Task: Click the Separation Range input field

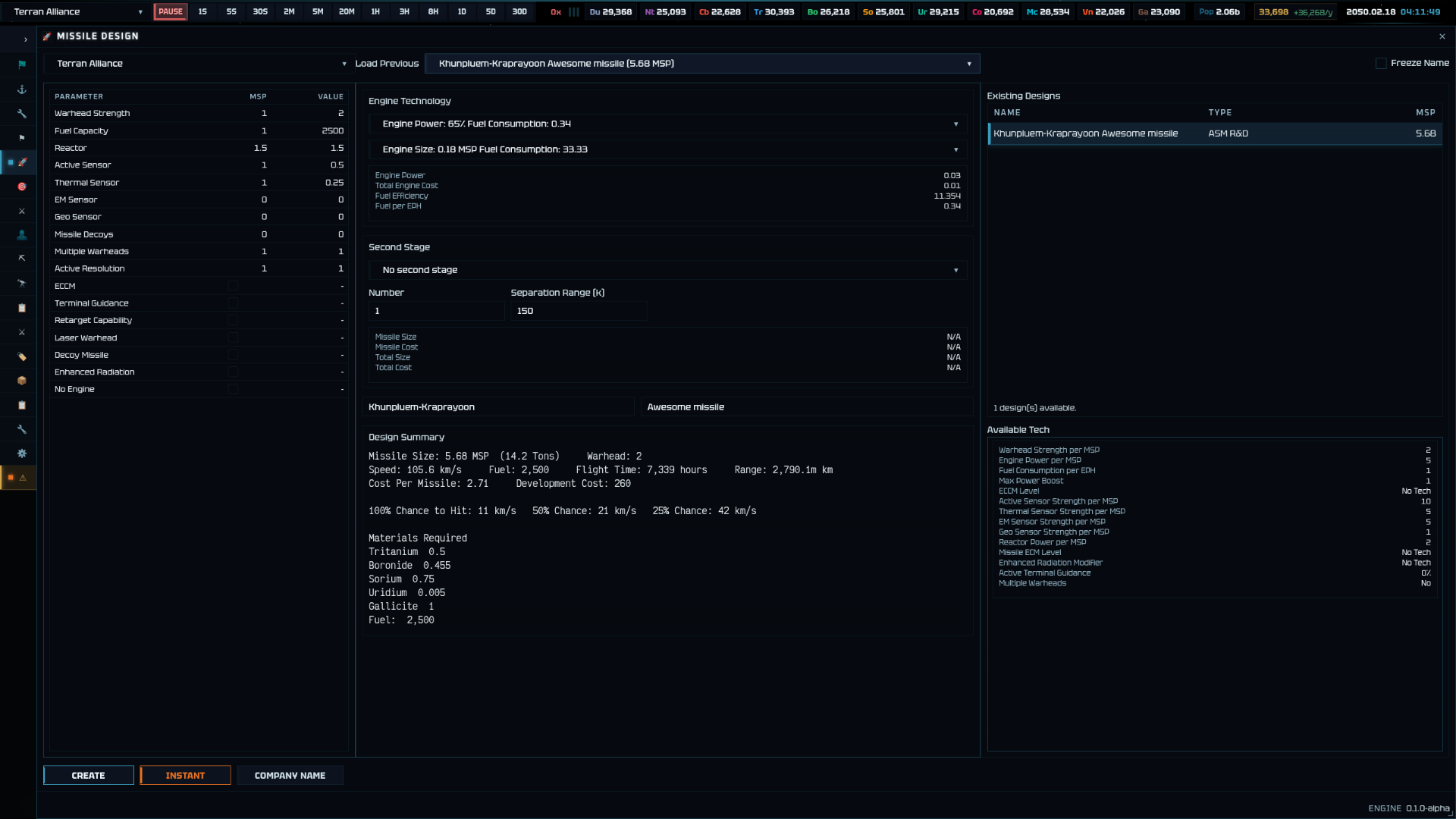Action: (x=579, y=311)
